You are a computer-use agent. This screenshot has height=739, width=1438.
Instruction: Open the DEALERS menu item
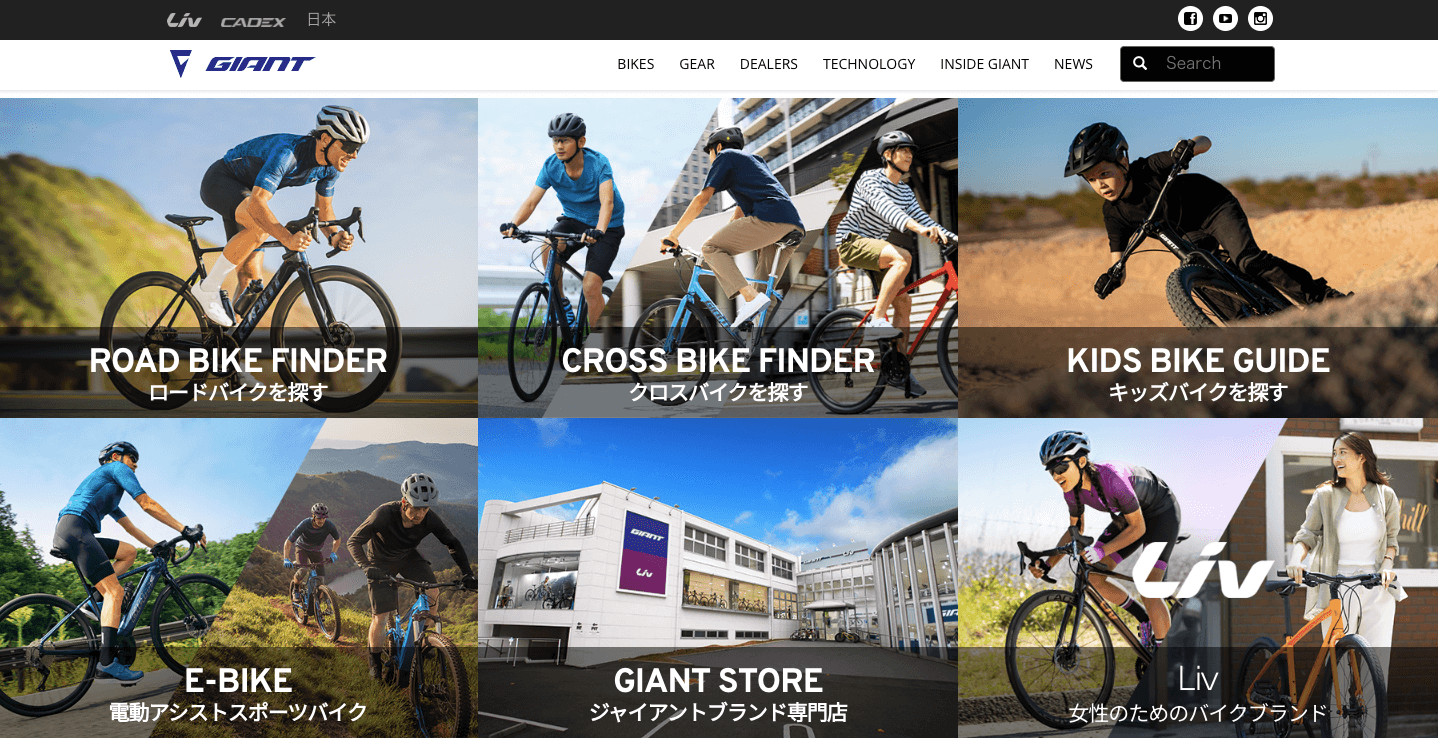pos(769,64)
